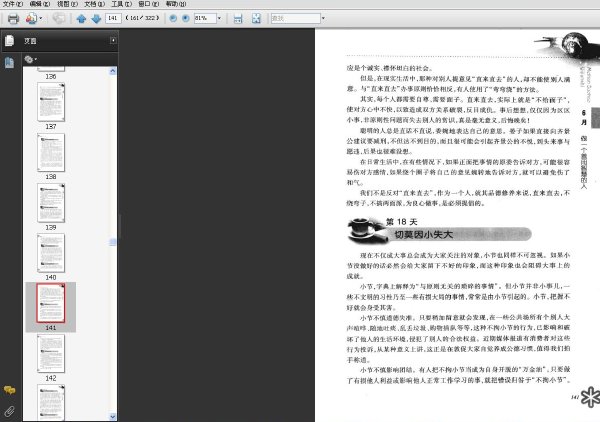The width and height of the screenshot is (600, 422).
Task: Open the attachments paperclip panel
Action: coord(10,411)
